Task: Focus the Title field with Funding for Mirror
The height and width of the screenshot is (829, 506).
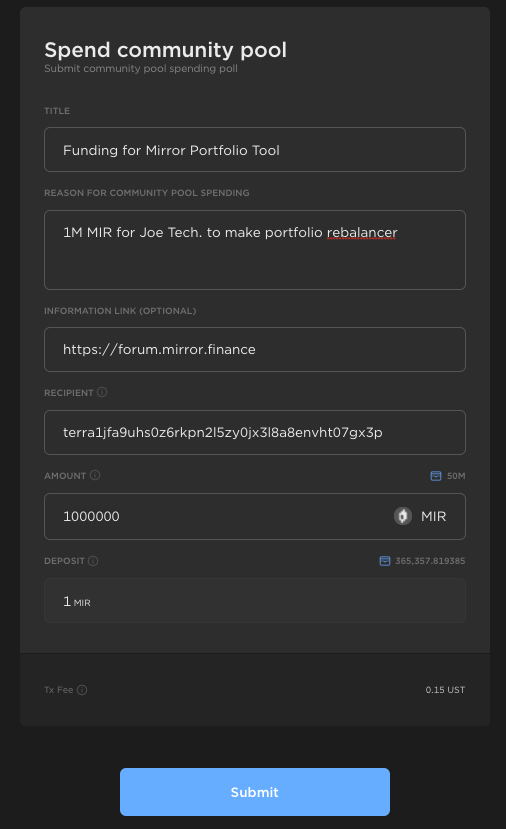Action: [255, 150]
